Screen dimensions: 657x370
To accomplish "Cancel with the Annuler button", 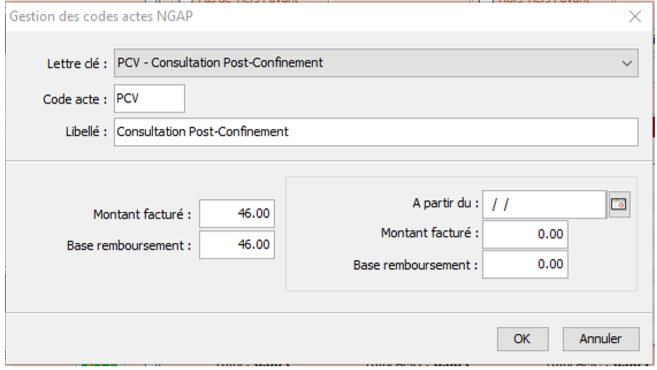I will click(x=600, y=339).
